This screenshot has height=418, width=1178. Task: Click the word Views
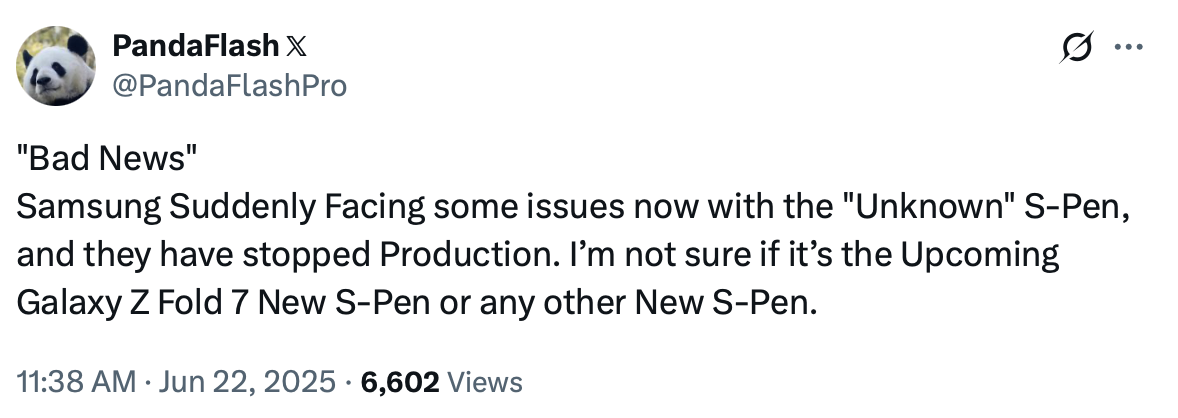click(485, 381)
